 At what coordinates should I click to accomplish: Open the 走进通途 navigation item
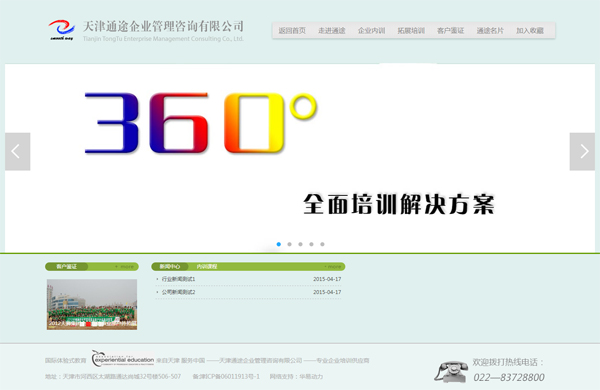click(332, 31)
